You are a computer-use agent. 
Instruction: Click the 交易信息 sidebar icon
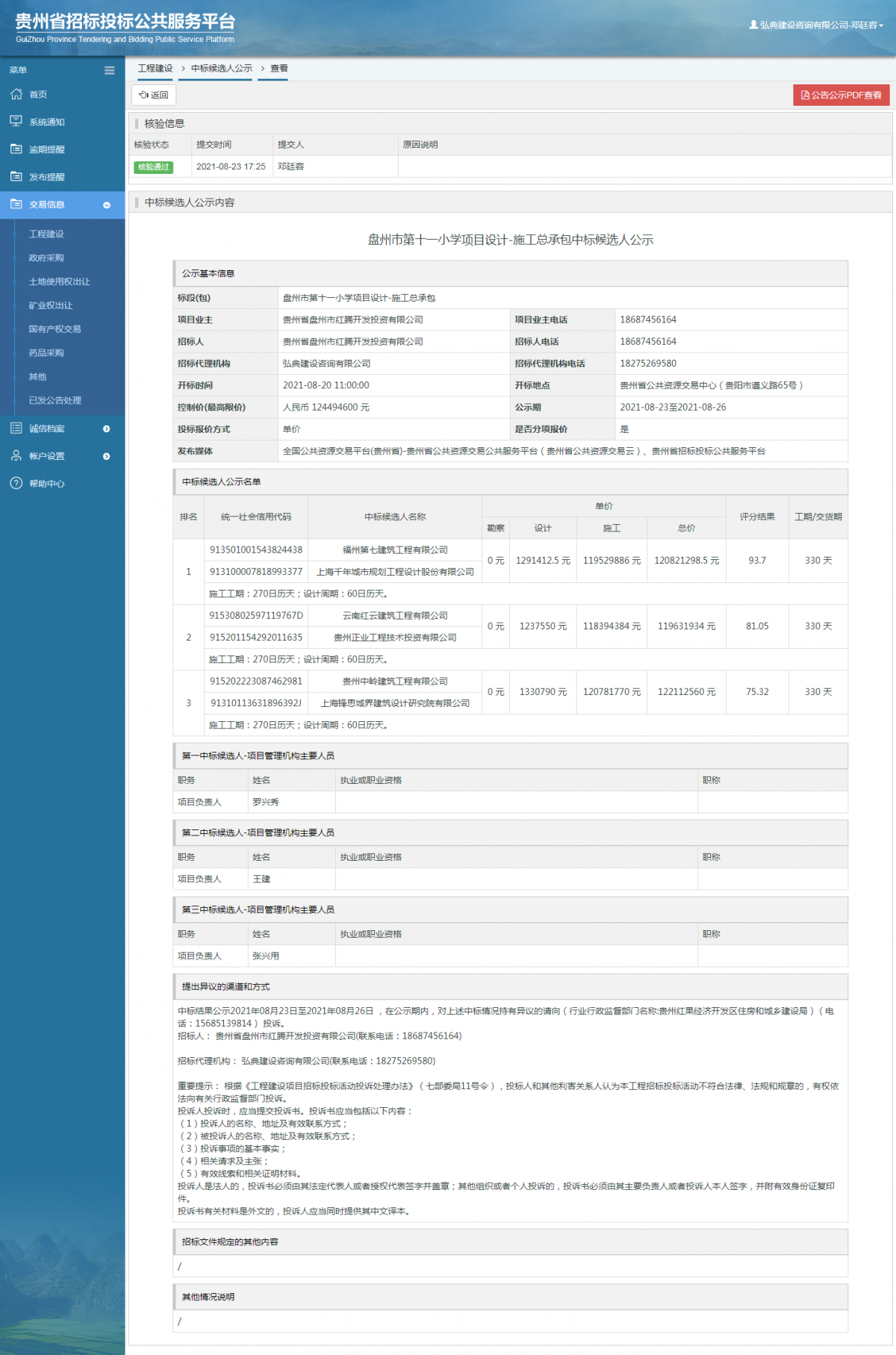coord(16,204)
